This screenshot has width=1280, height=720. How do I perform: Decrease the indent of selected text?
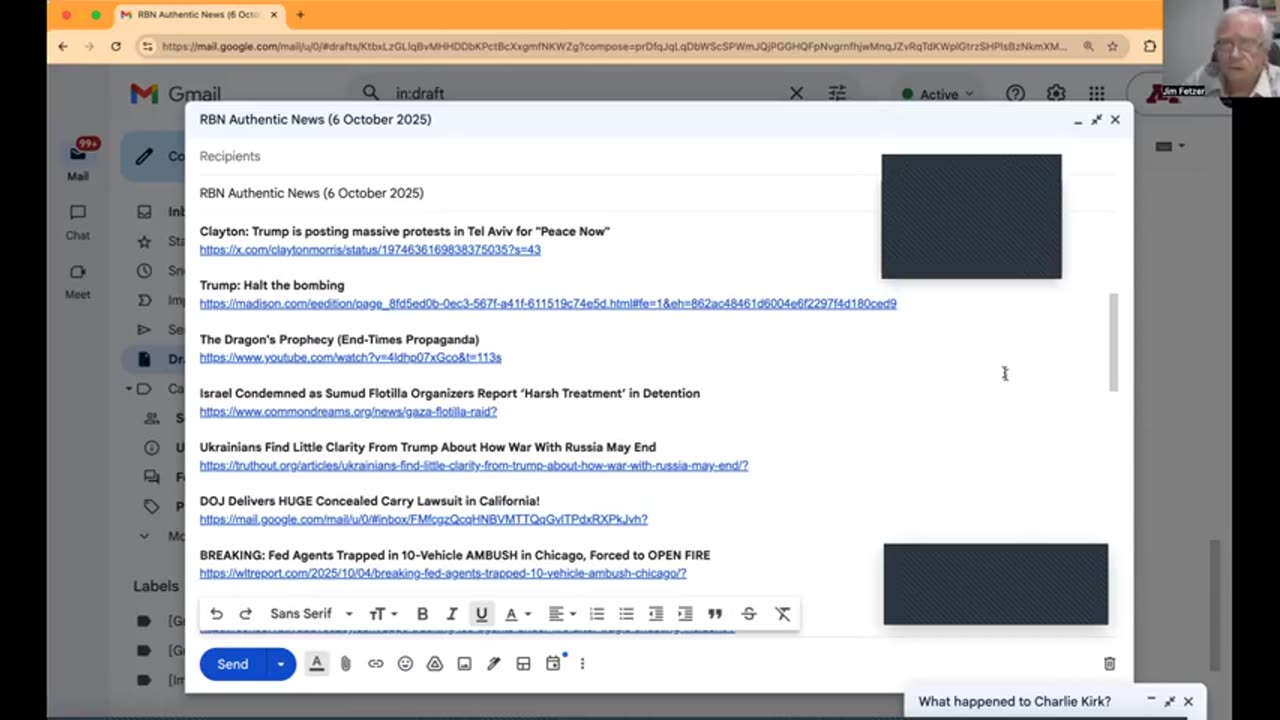pos(656,614)
